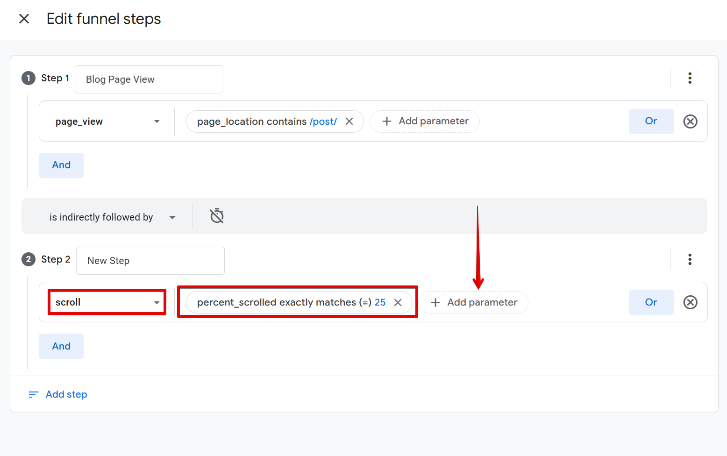Focus the Blog Page View name field
Viewport: 727px width, 456px height.
click(149, 79)
